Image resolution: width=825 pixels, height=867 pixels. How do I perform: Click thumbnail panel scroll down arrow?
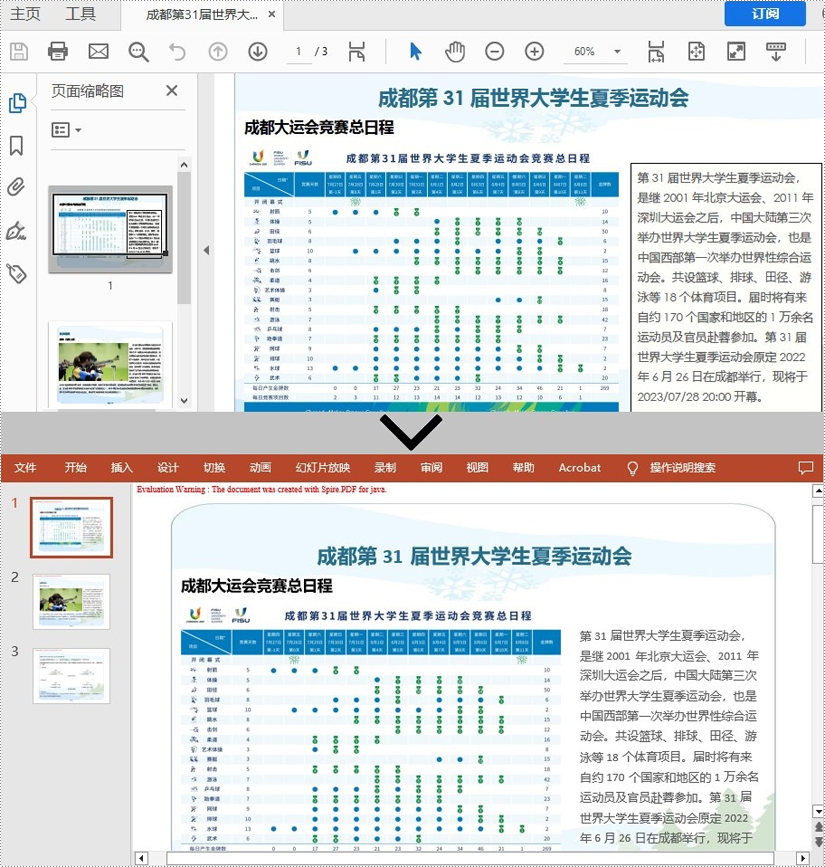coord(184,400)
